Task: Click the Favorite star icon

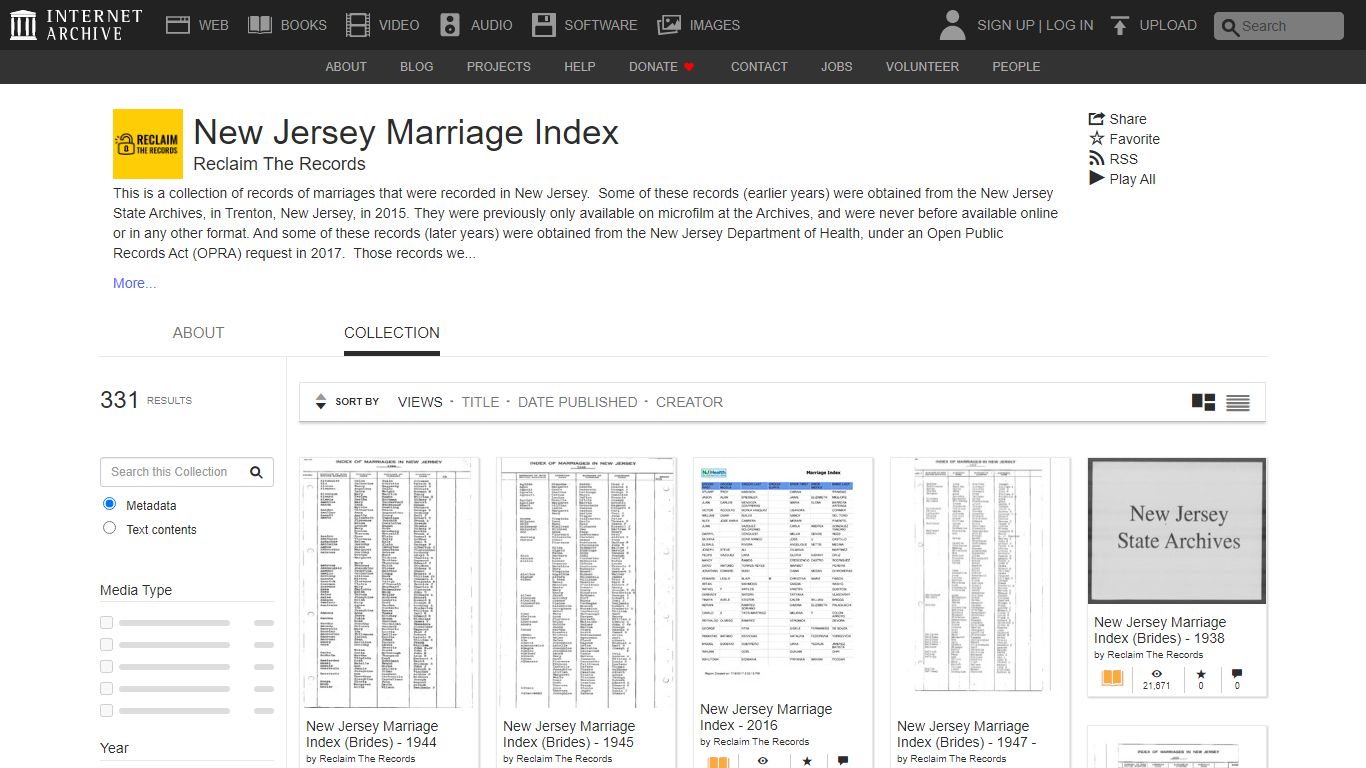Action: pos(1097,139)
